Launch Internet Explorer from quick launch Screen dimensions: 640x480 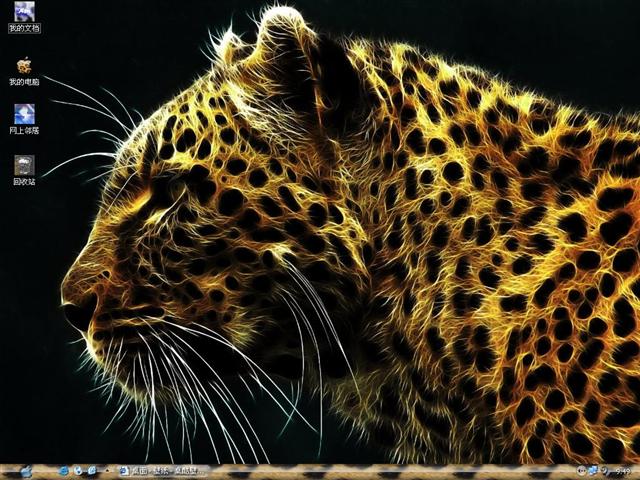click(x=63, y=471)
